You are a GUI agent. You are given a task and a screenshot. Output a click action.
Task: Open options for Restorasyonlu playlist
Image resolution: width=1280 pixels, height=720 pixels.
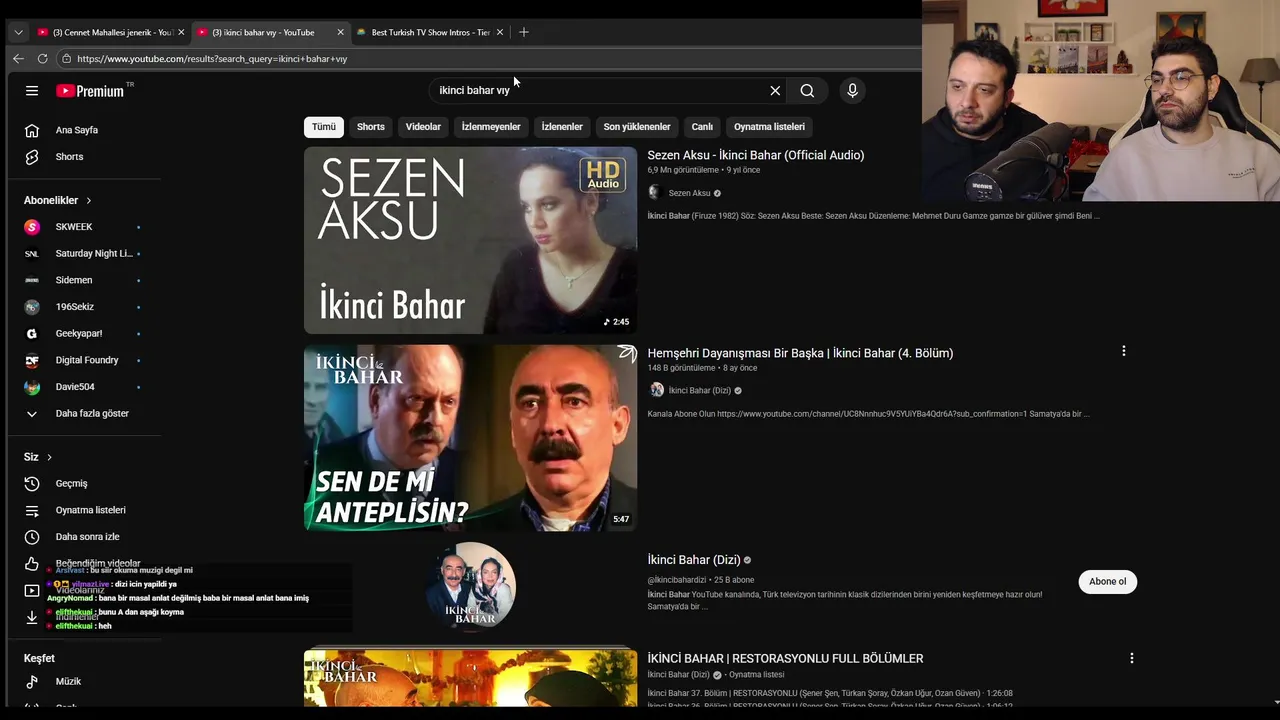click(x=1132, y=658)
